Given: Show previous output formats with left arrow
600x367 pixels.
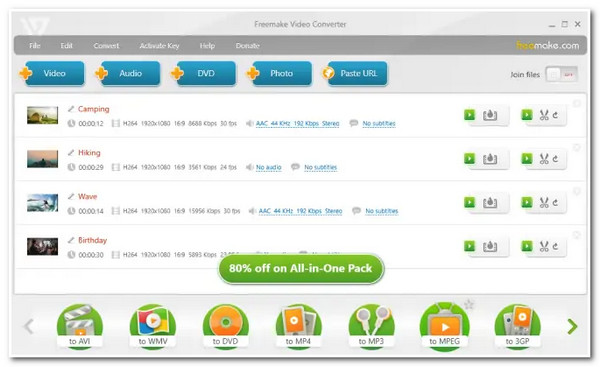Looking at the screenshot, I should [29, 326].
